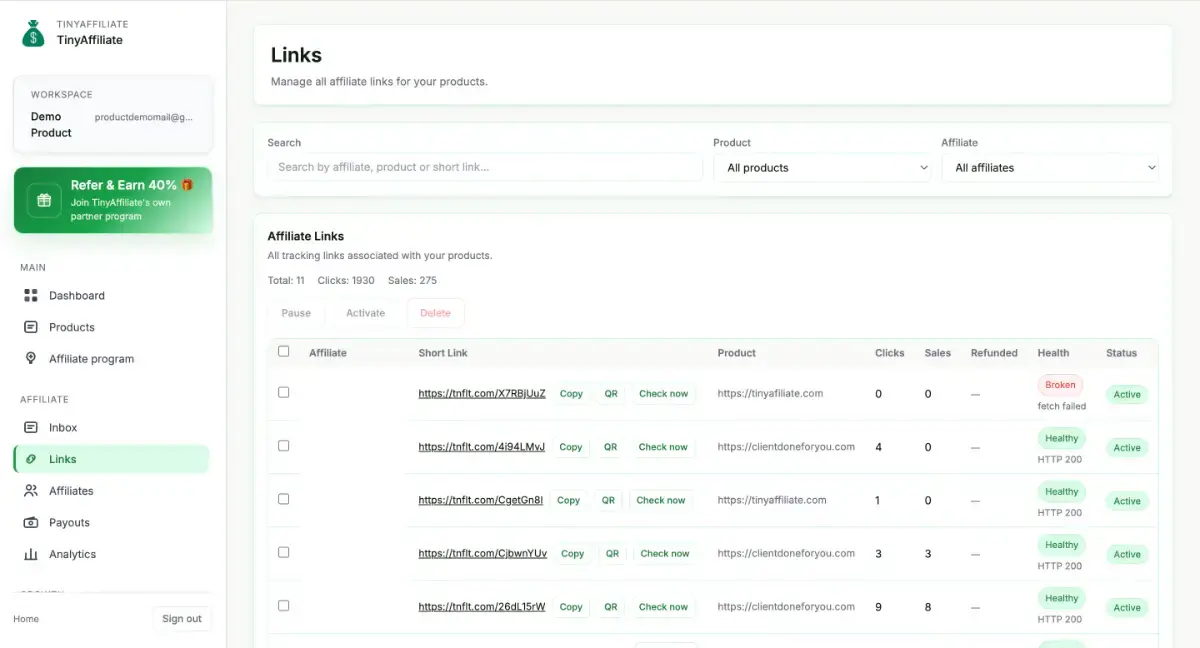Click the Analytics bar chart icon
Screen dimensions: 1200x648
coord(31,554)
